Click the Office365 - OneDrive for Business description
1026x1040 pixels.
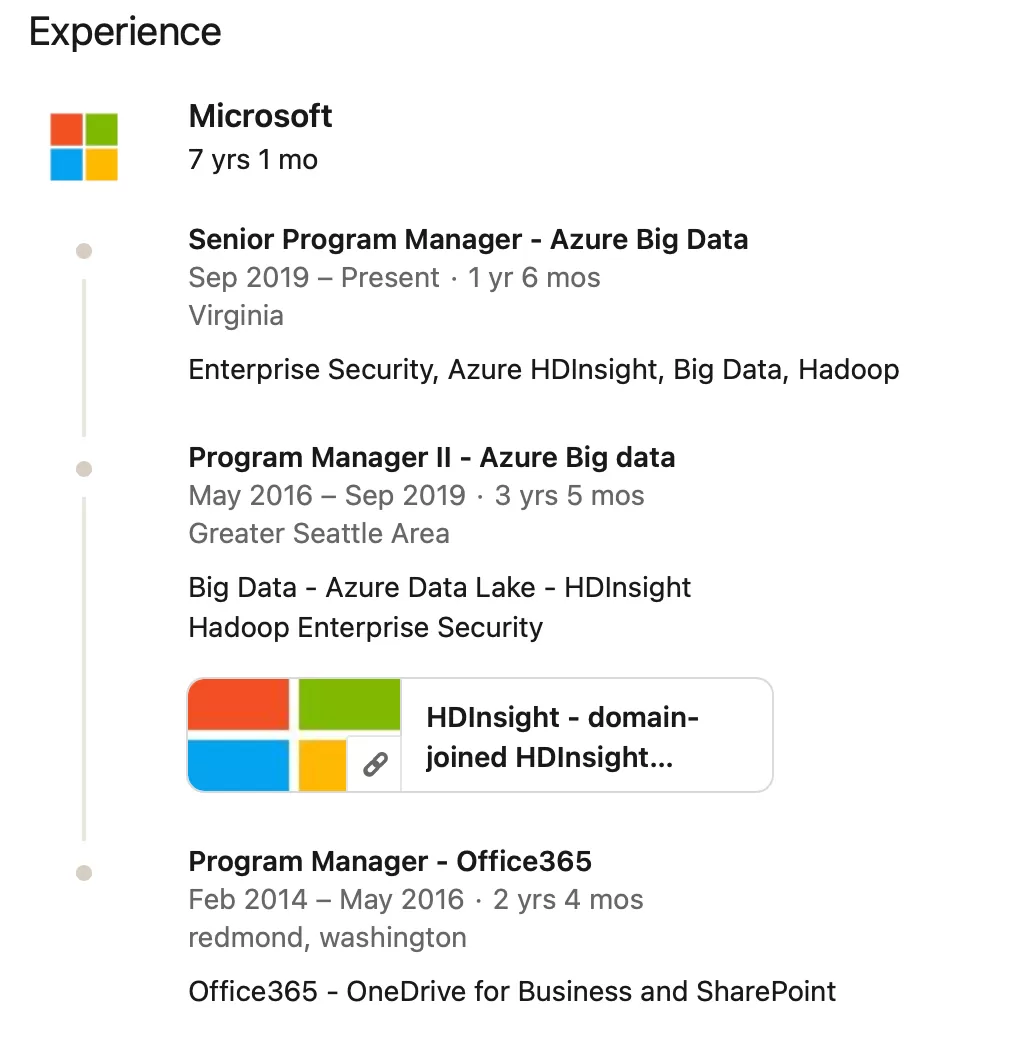coord(512,992)
